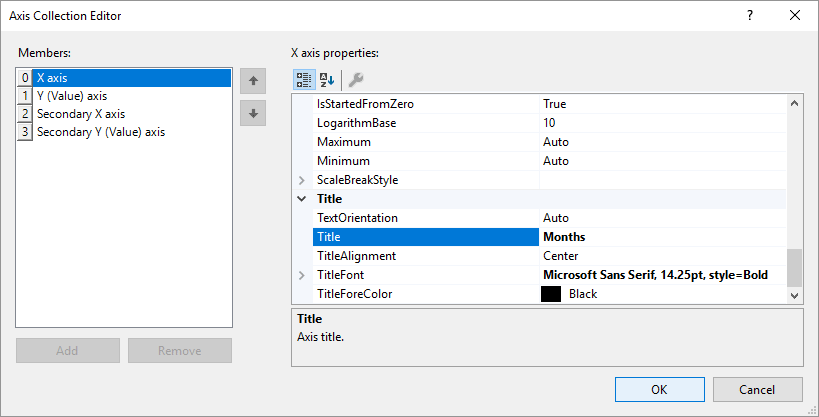Switch to Alphabetical property sorting
819x417 pixels.
(x=327, y=79)
